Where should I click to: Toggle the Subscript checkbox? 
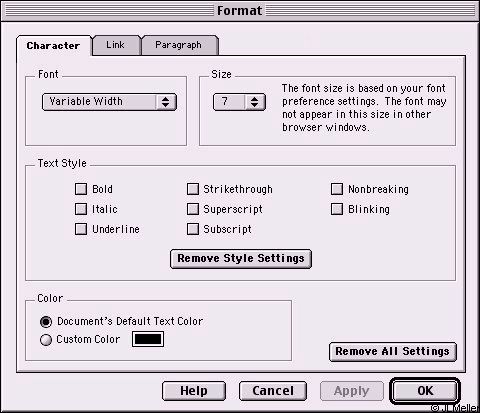pos(193,229)
